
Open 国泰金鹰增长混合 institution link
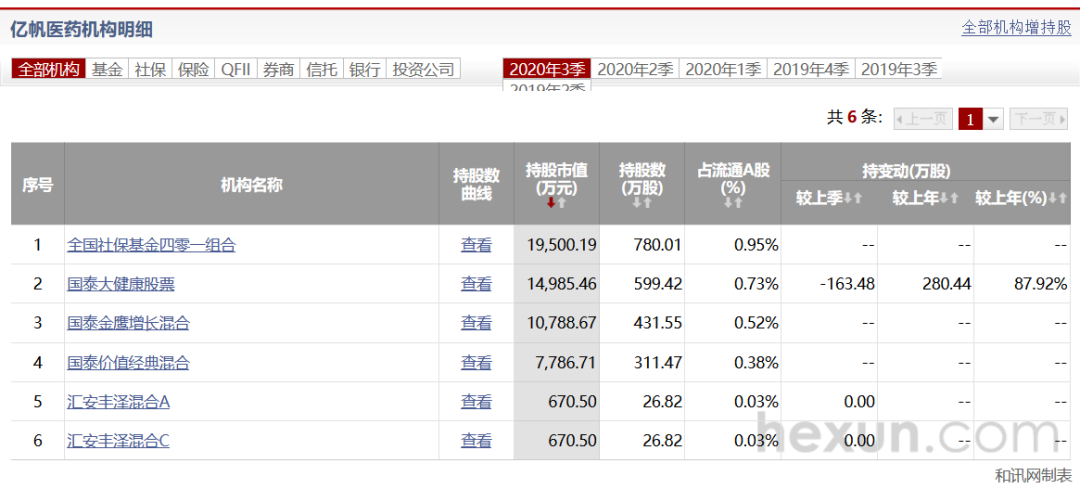128,322
